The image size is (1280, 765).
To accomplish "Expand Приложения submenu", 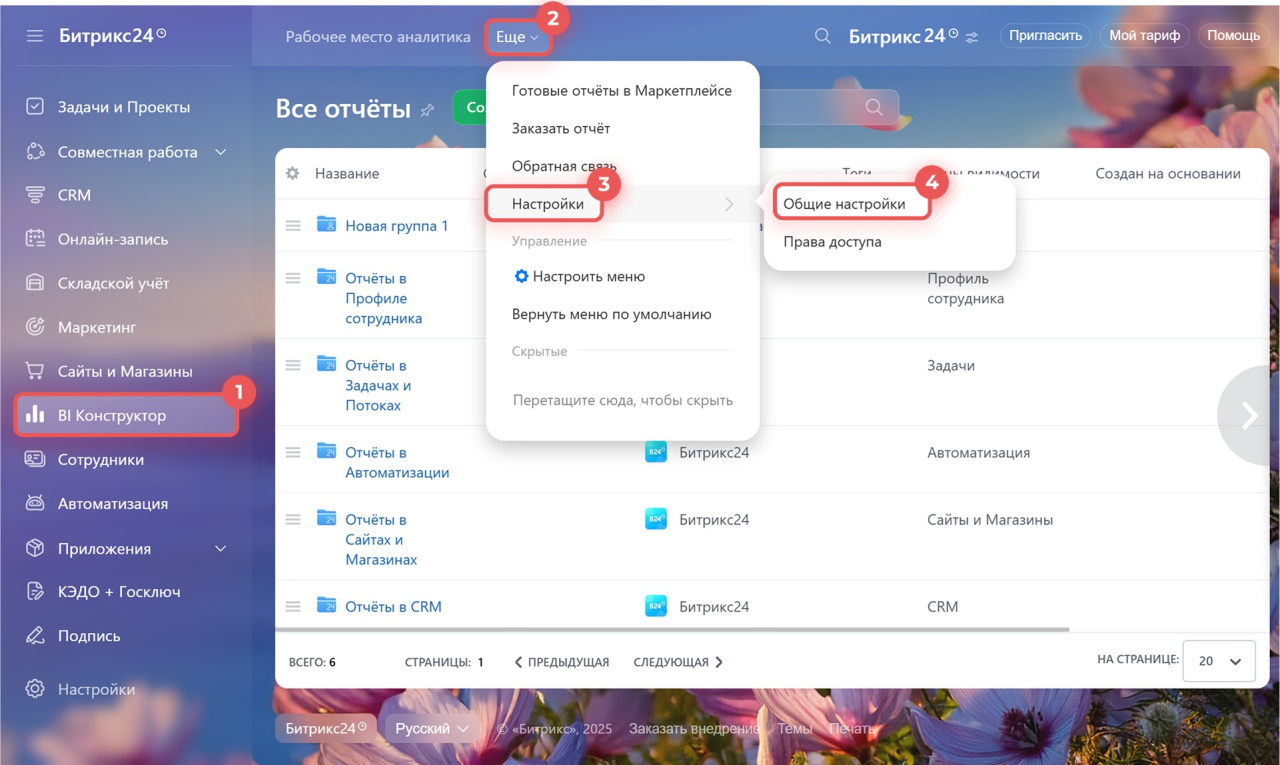I will point(221,548).
